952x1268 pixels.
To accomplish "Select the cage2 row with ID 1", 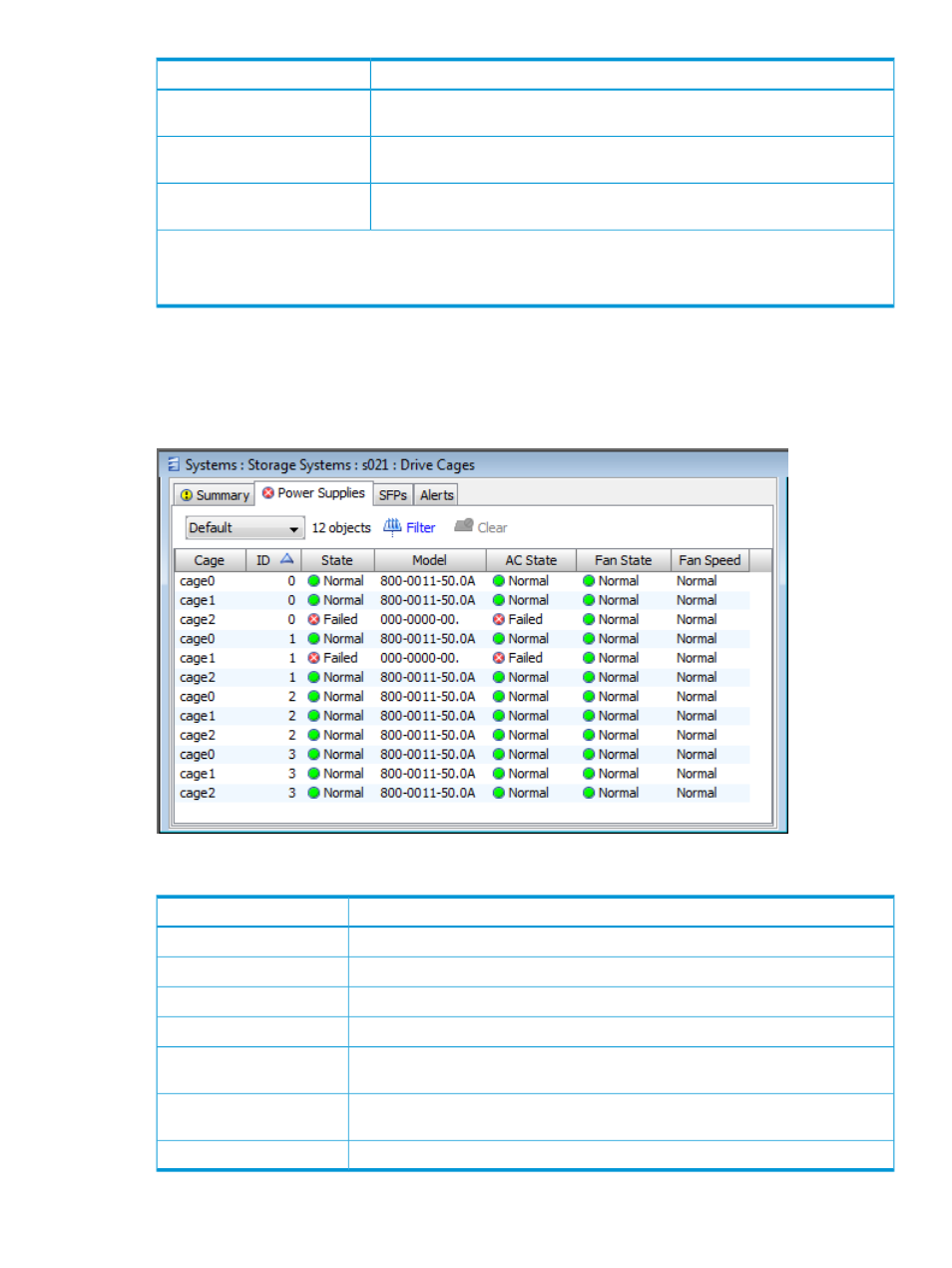I will (462, 678).
